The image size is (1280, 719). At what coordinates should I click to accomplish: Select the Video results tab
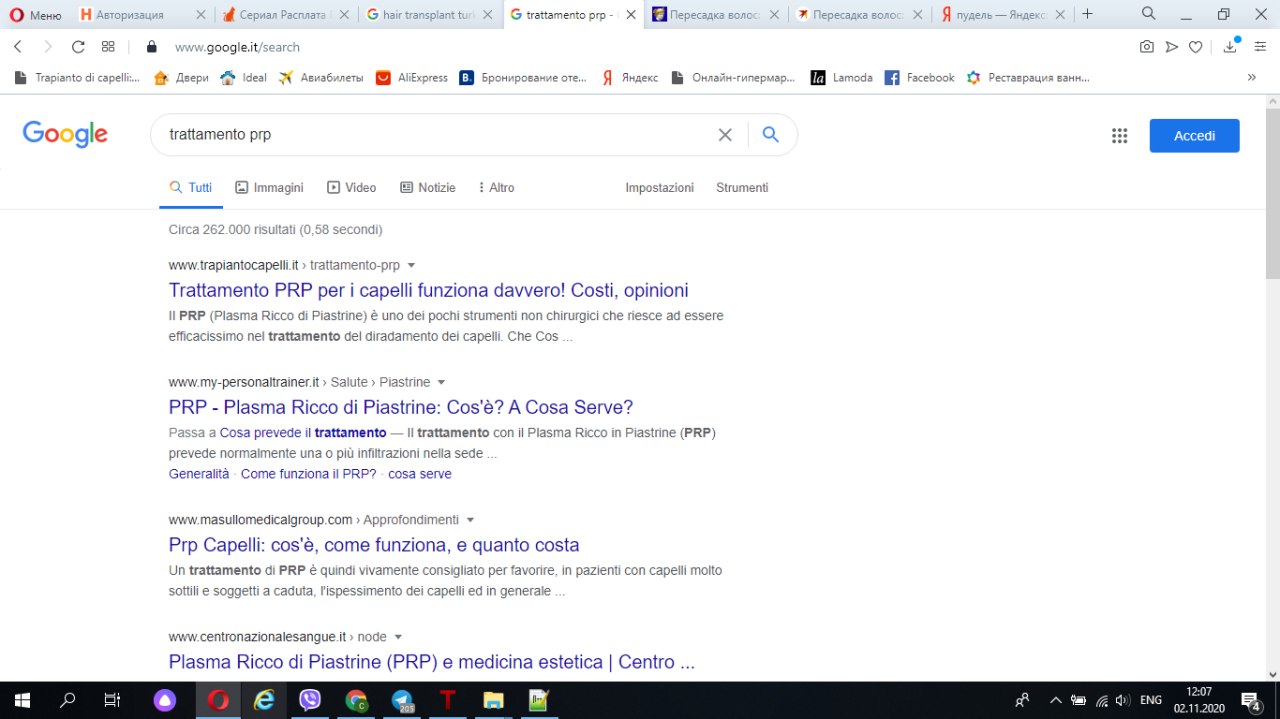pyautogui.click(x=351, y=188)
